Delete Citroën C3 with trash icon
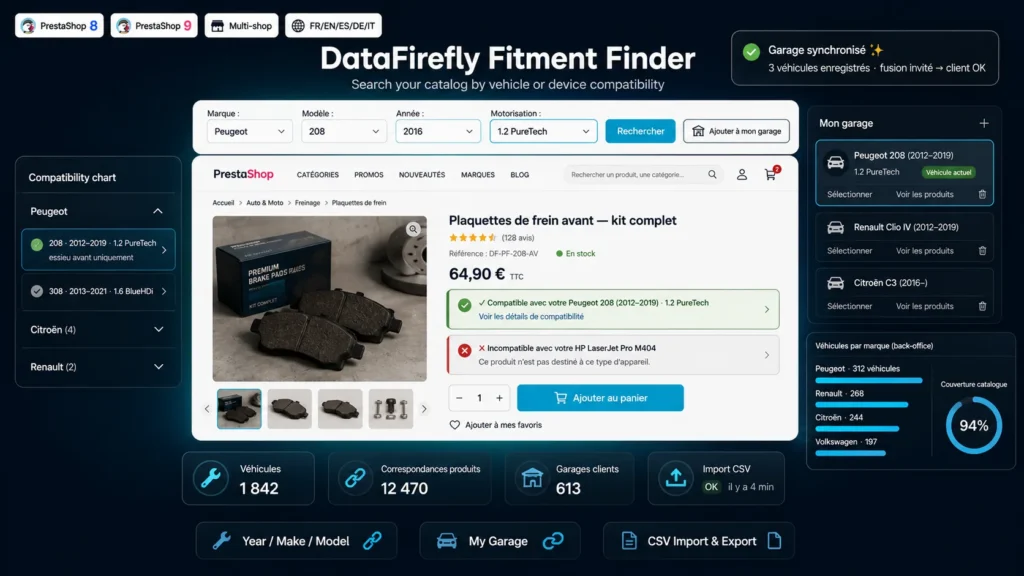This screenshot has width=1024, height=576. (982, 306)
